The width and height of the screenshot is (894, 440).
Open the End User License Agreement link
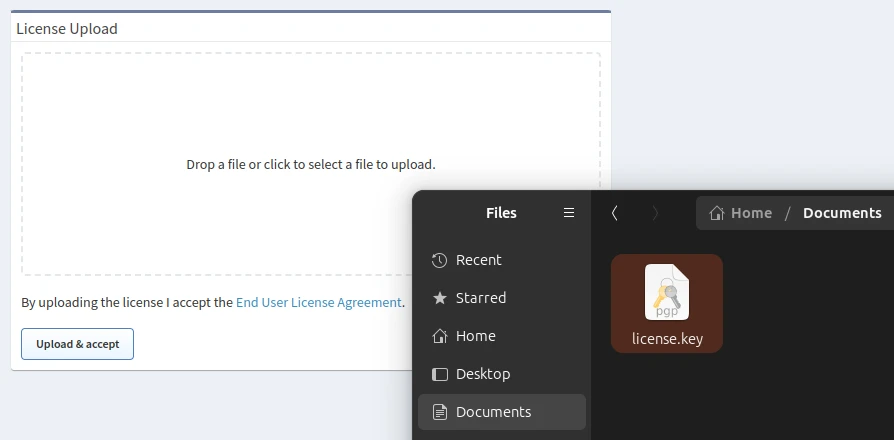click(318, 302)
